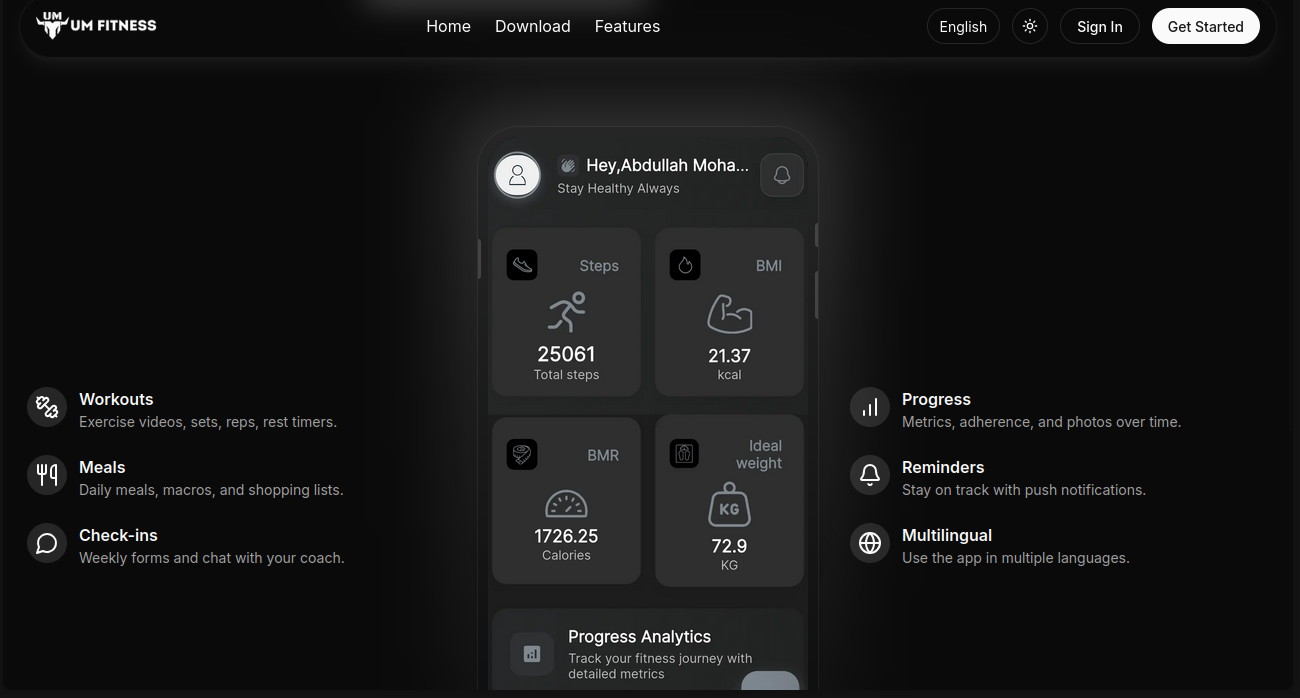The image size is (1300, 698).
Task: Click the notification bell in phone mockup
Action: [782, 175]
